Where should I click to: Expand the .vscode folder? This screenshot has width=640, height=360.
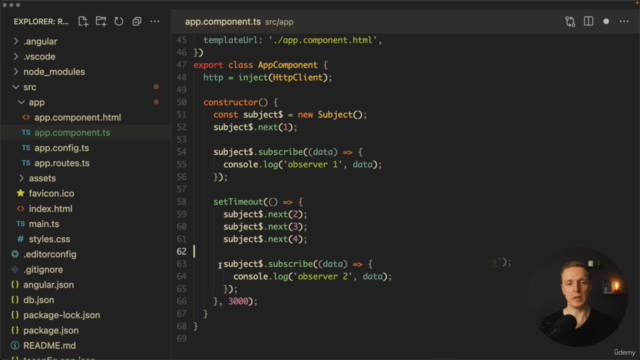(16, 56)
